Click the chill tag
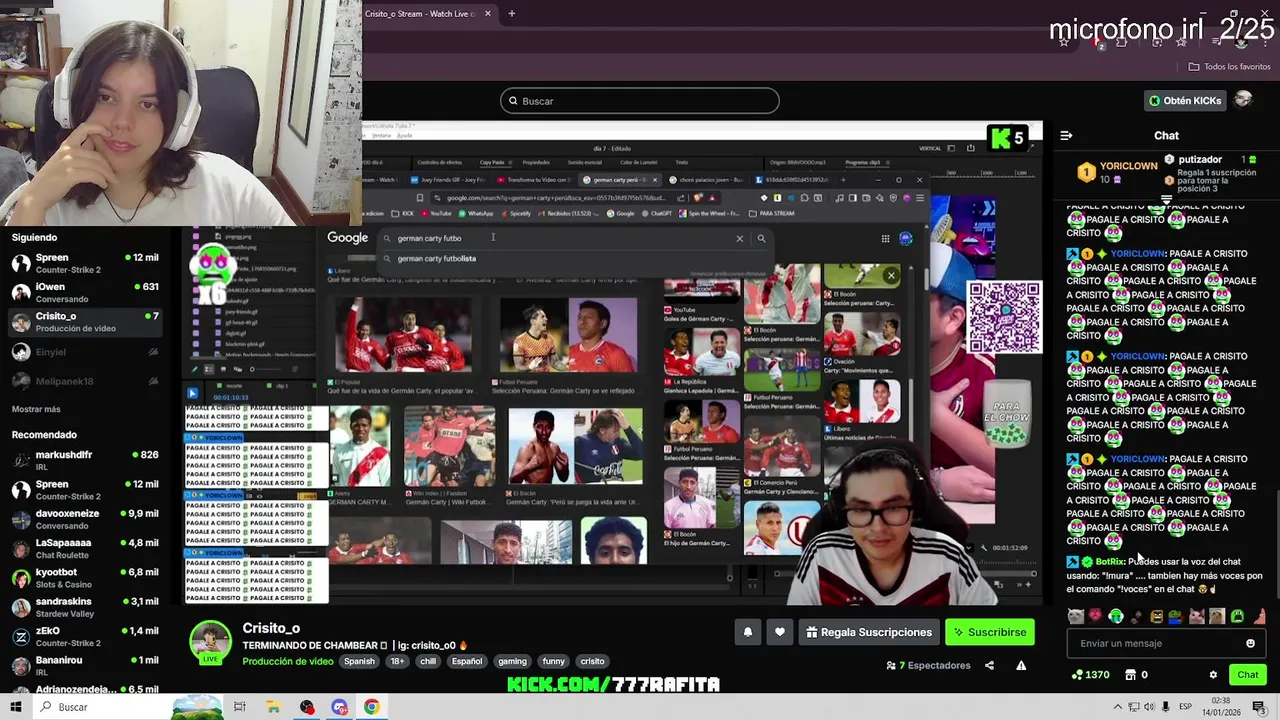This screenshot has height=720, width=1280. tap(428, 661)
